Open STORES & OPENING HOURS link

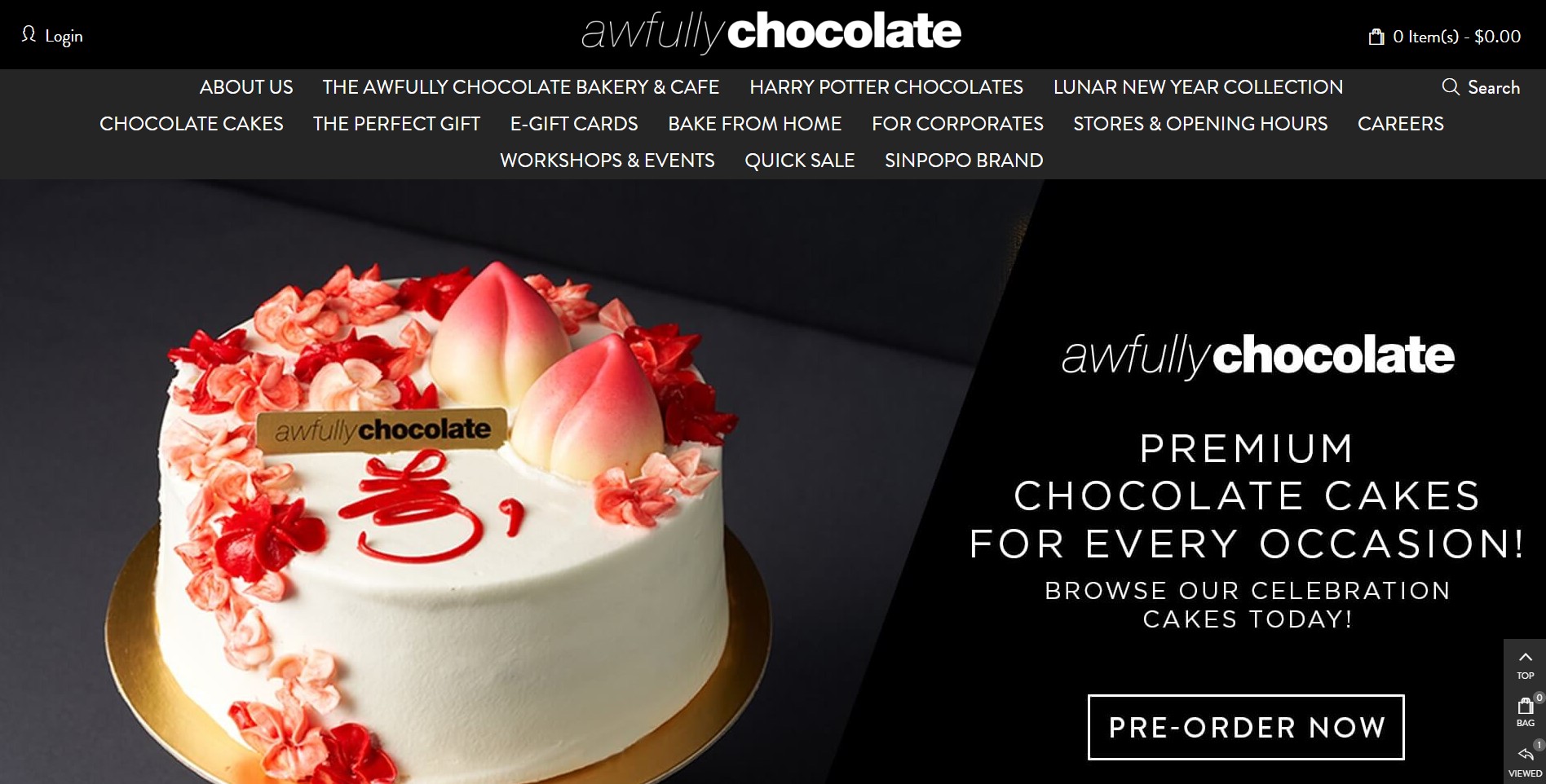(x=1200, y=124)
